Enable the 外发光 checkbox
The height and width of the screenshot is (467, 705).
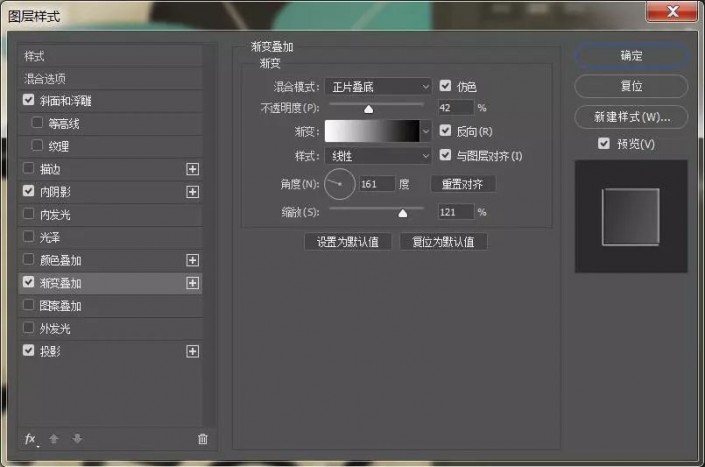(x=28, y=328)
